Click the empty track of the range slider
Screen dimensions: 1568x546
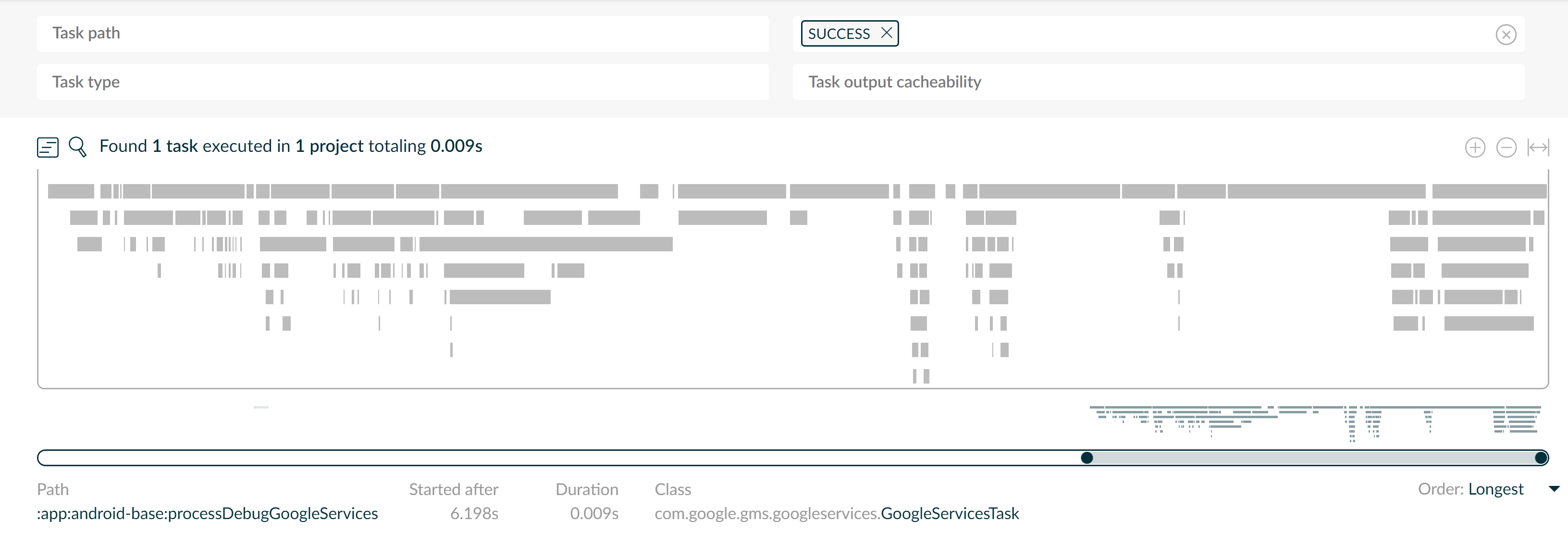[548, 459]
